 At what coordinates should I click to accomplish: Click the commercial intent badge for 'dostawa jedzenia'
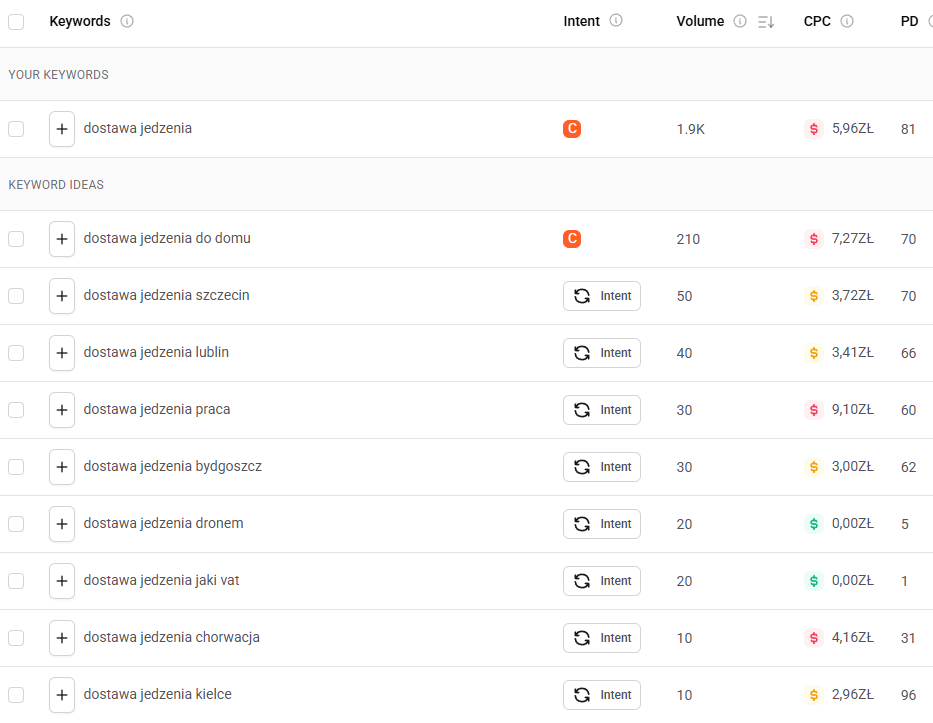coord(572,129)
